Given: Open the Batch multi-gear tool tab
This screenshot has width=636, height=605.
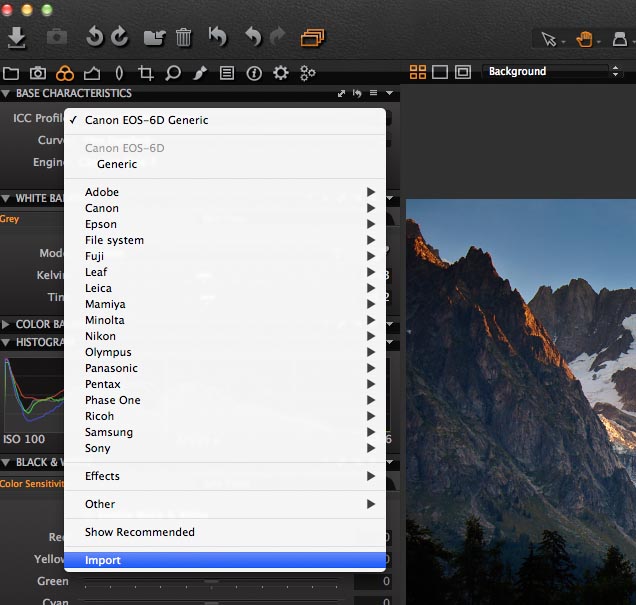Looking at the screenshot, I should (307, 73).
